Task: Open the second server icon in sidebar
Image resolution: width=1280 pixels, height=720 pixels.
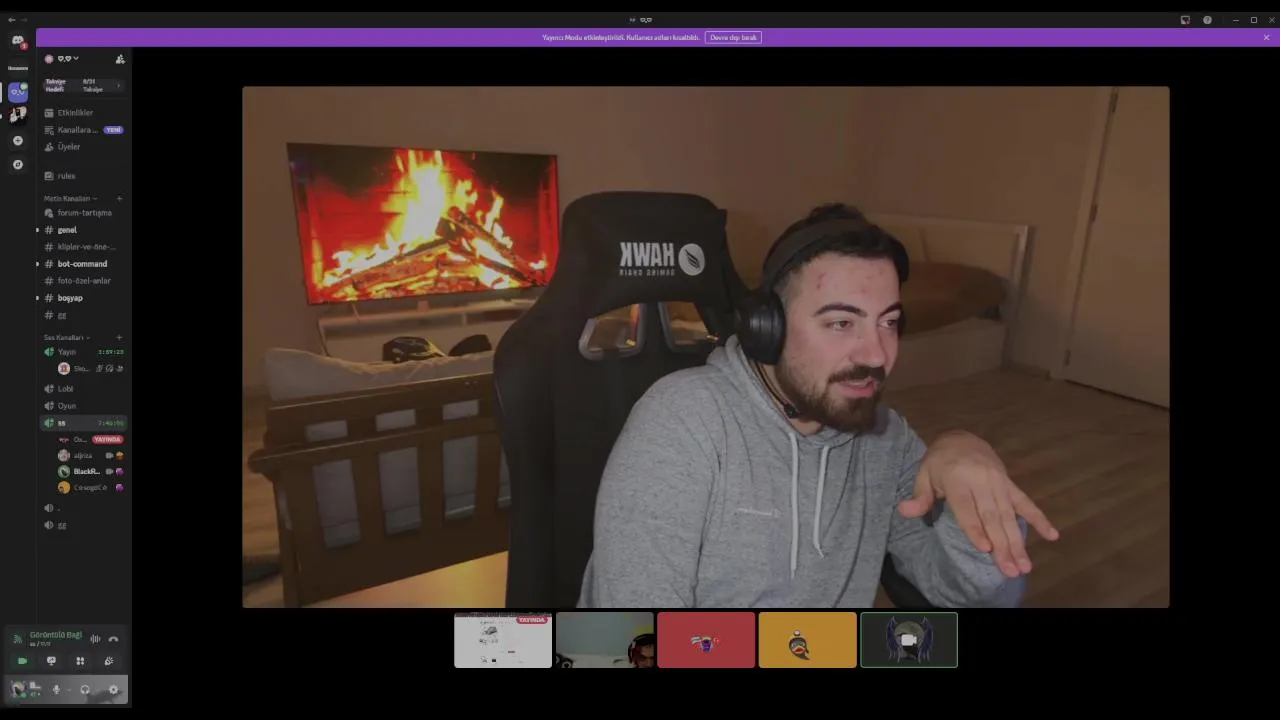Action: 17,115
